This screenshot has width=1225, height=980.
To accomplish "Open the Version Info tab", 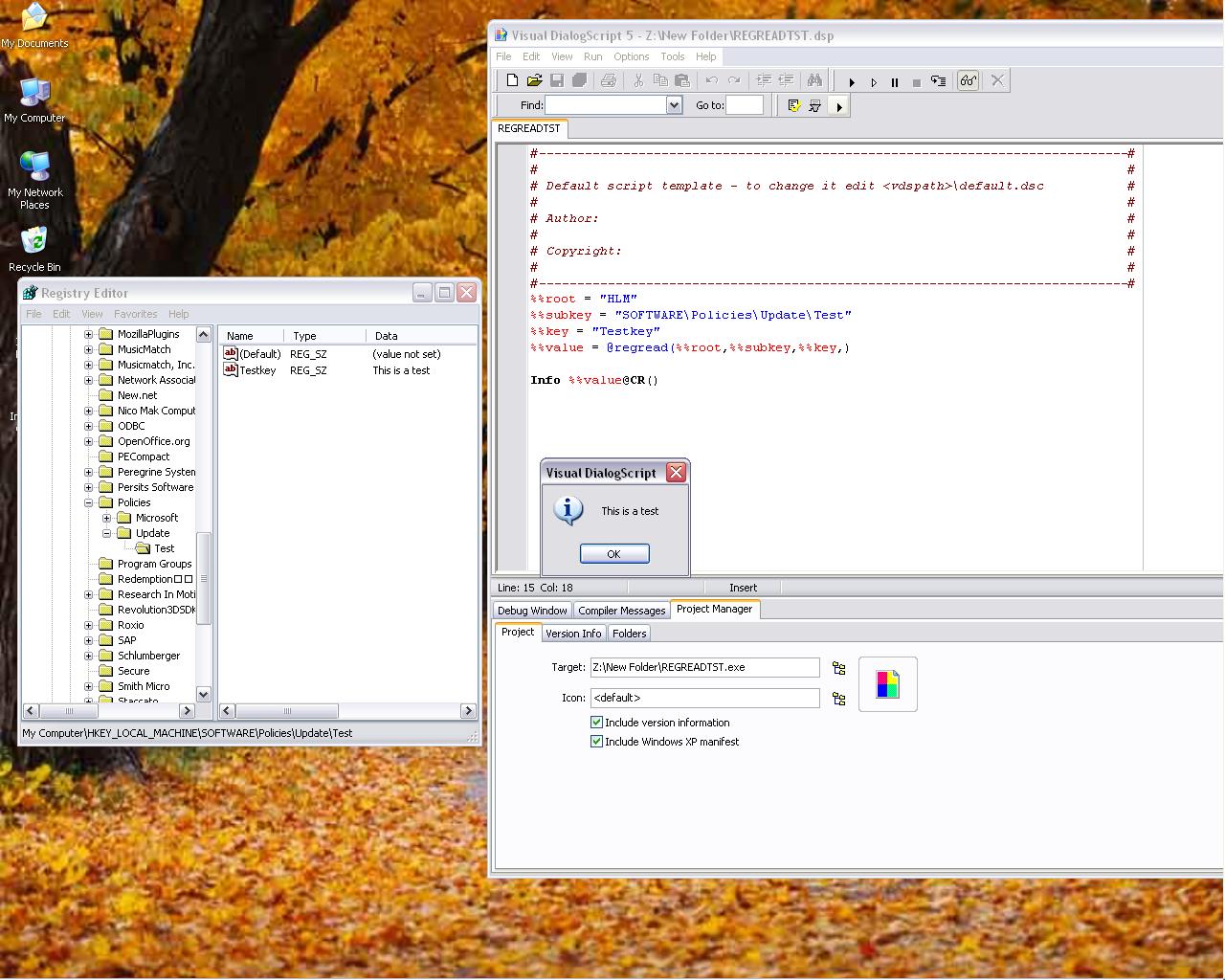I will (x=573, y=634).
